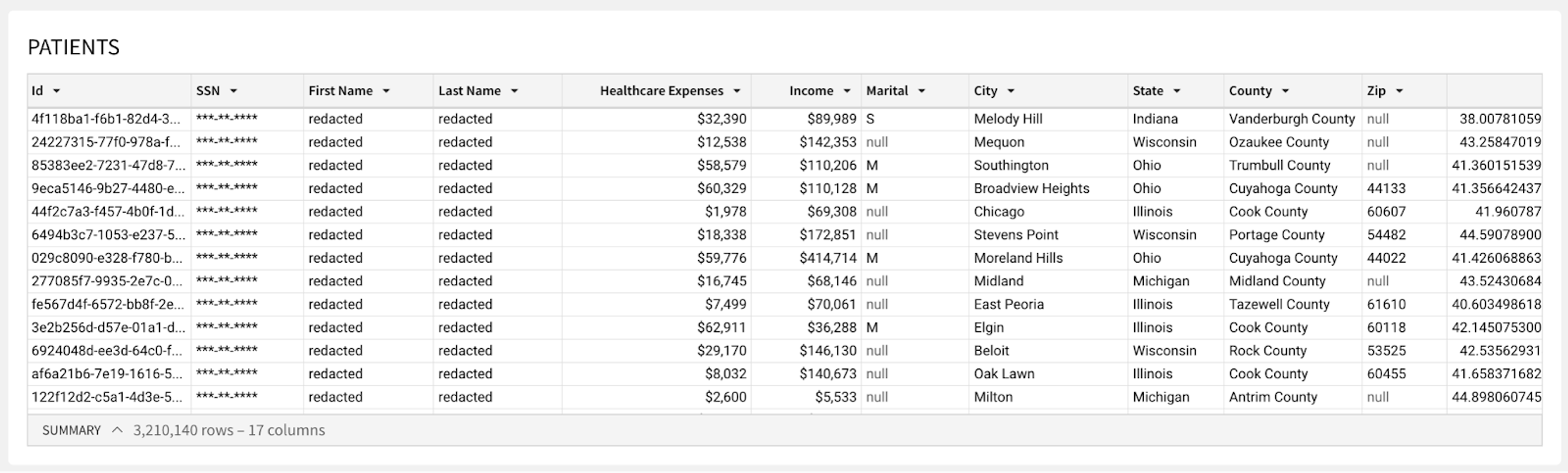Select the Healthcare Expenses column header
The height and width of the screenshot is (473, 1568).
coord(657,91)
